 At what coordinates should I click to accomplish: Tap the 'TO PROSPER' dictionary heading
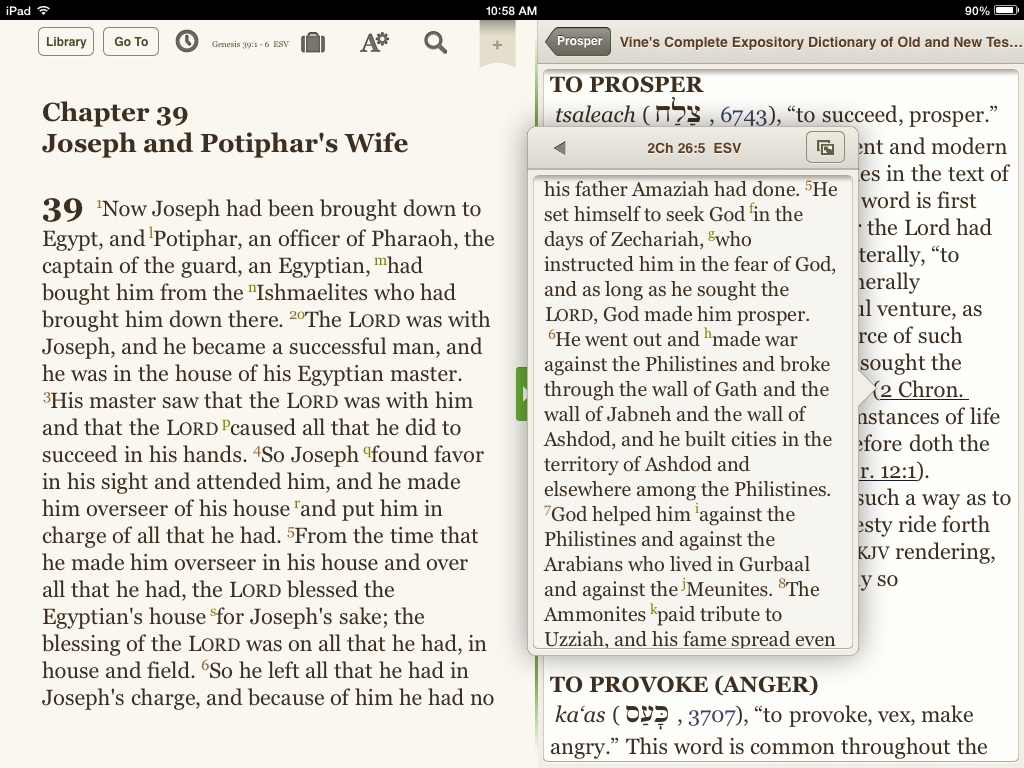click(x=626, y=85)
